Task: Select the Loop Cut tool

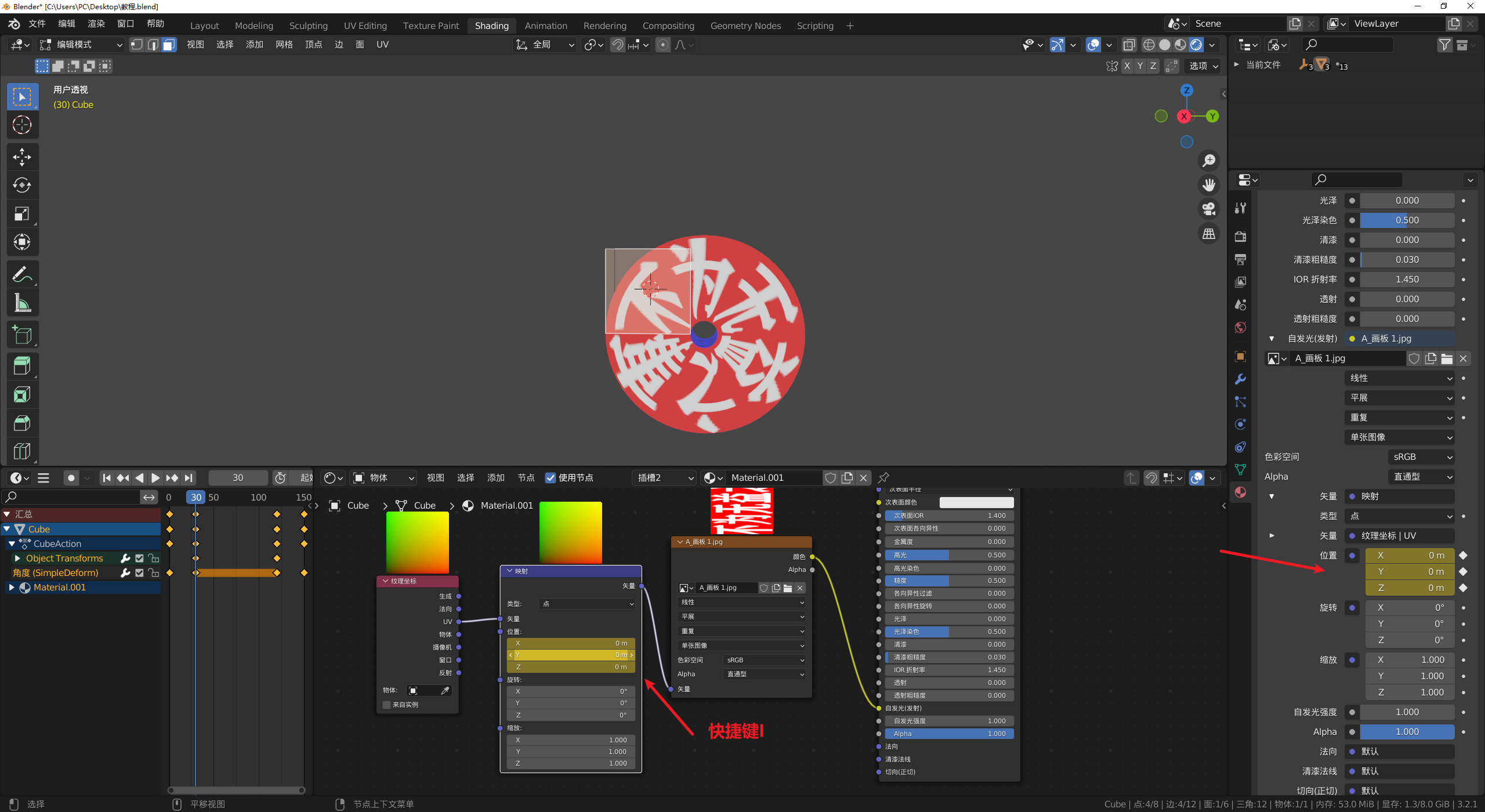Action: [22, 451]
